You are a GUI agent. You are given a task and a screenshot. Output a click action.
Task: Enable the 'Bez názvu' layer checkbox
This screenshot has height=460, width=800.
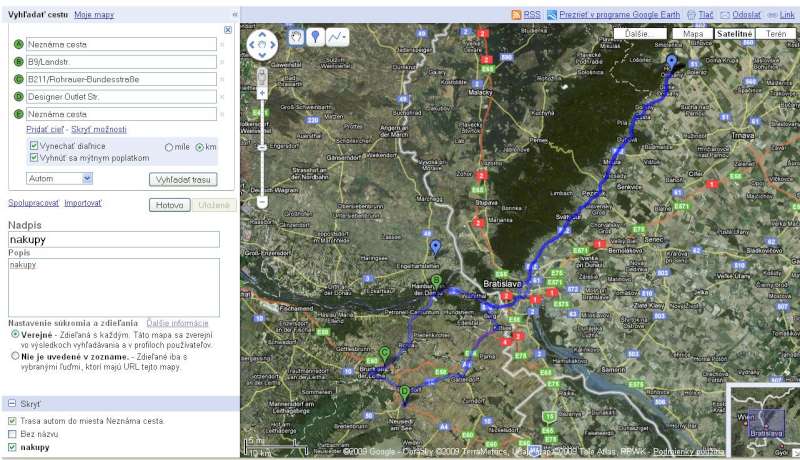tap(12, 434)
